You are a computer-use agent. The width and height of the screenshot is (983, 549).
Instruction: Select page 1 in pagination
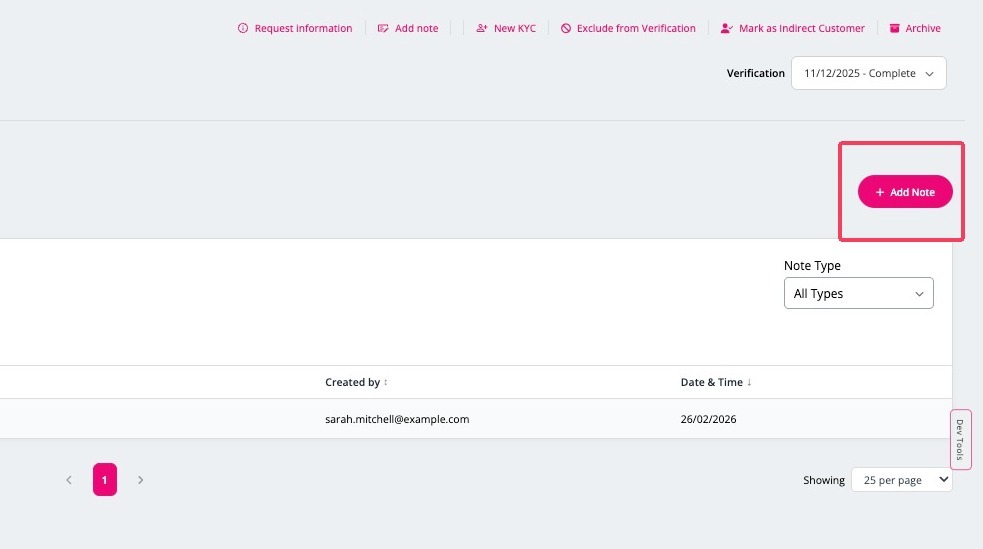pyautogui.click(x=105, y=479)
